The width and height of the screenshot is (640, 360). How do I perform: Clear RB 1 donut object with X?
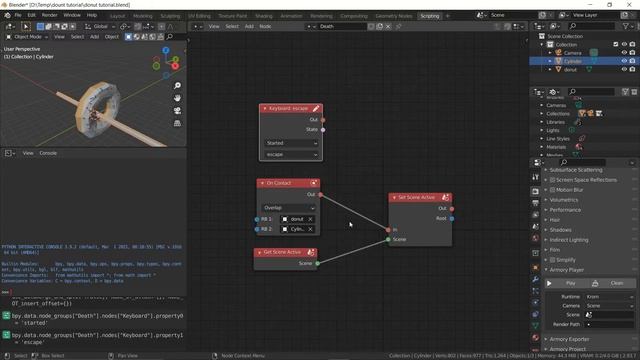click(x=310, y=220)
